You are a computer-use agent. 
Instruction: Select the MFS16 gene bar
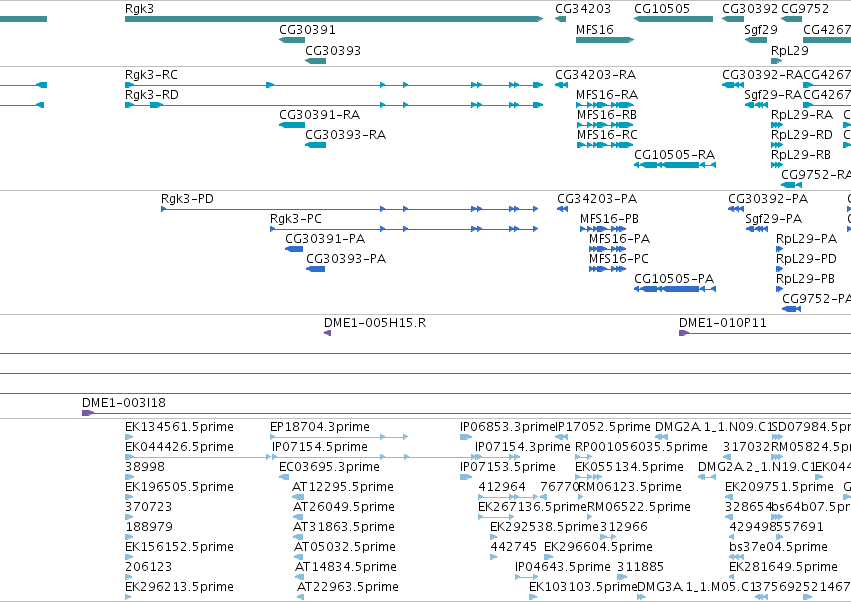point(605,40)
